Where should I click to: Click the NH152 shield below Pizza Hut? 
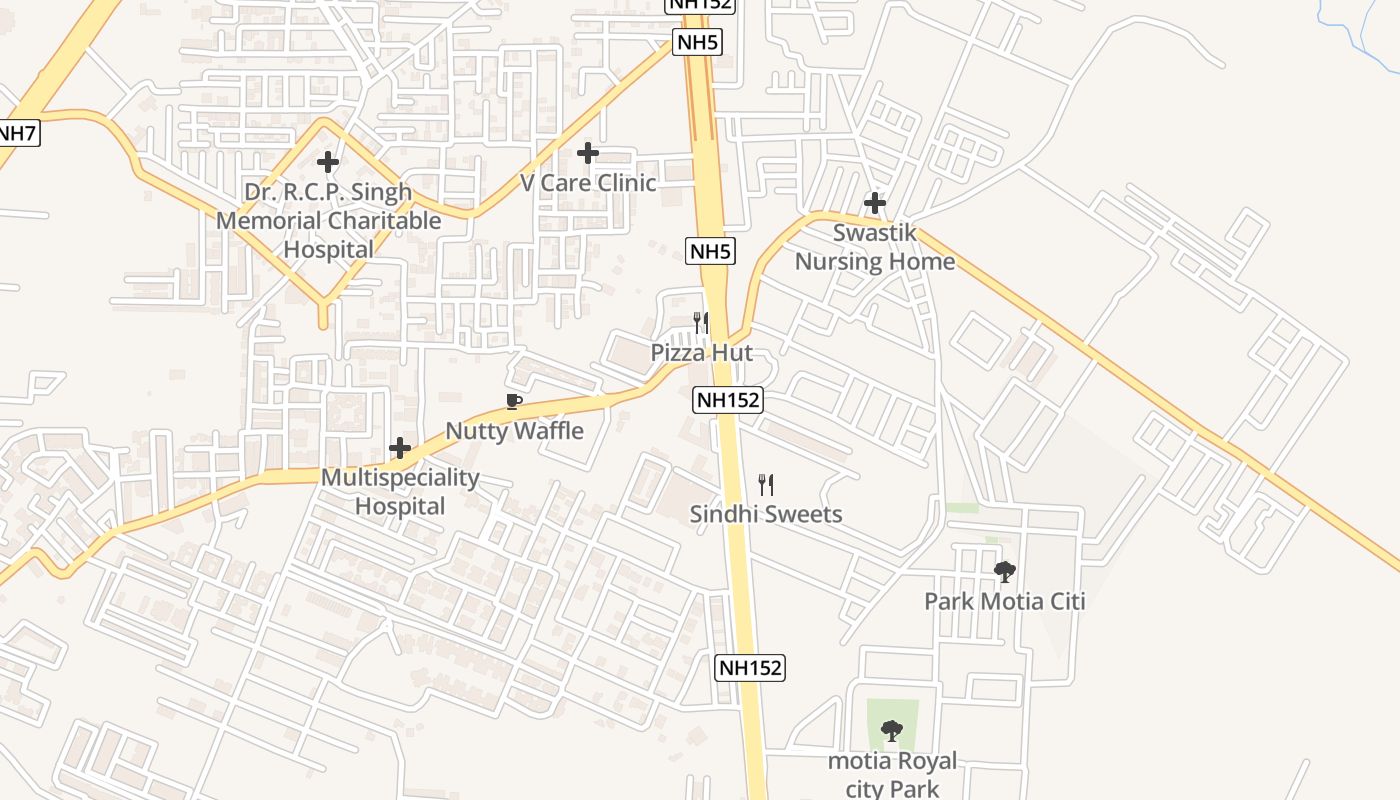(728, 400)
